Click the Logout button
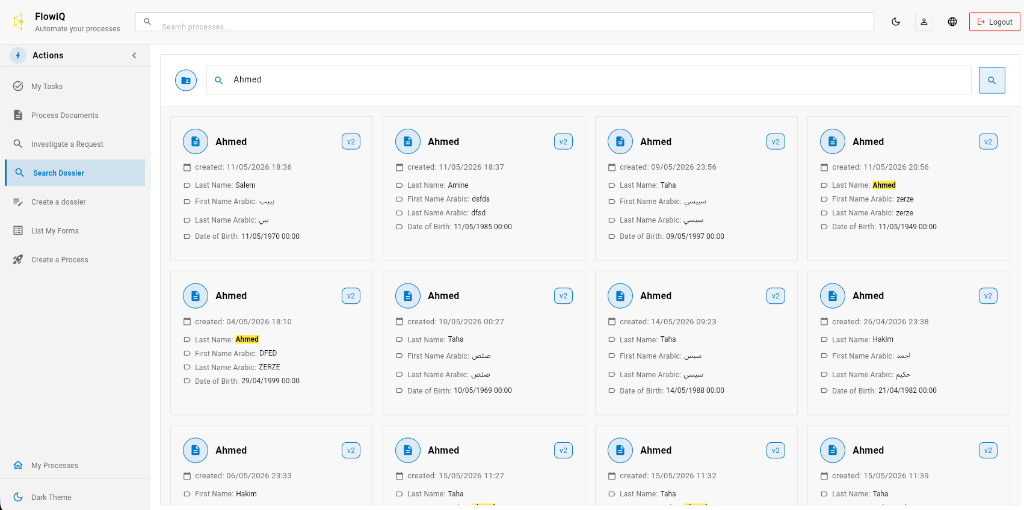This screenshot has width=1024, height=510. pos(994,22)
